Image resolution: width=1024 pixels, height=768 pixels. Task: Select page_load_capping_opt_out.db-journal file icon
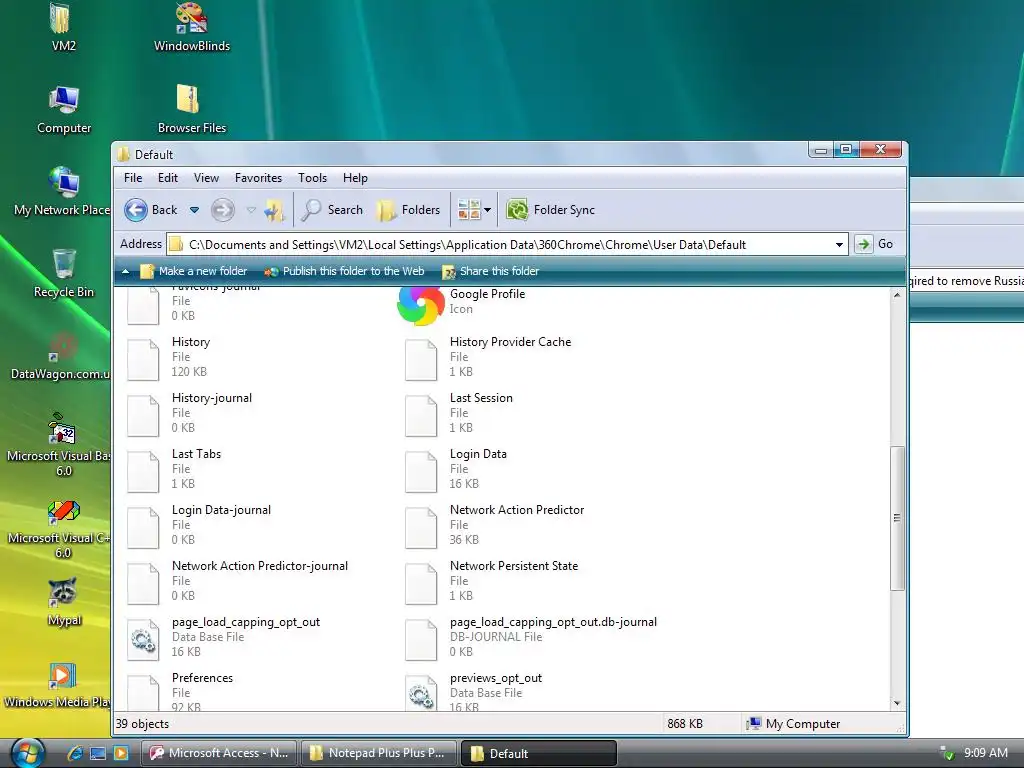[421, 640]
